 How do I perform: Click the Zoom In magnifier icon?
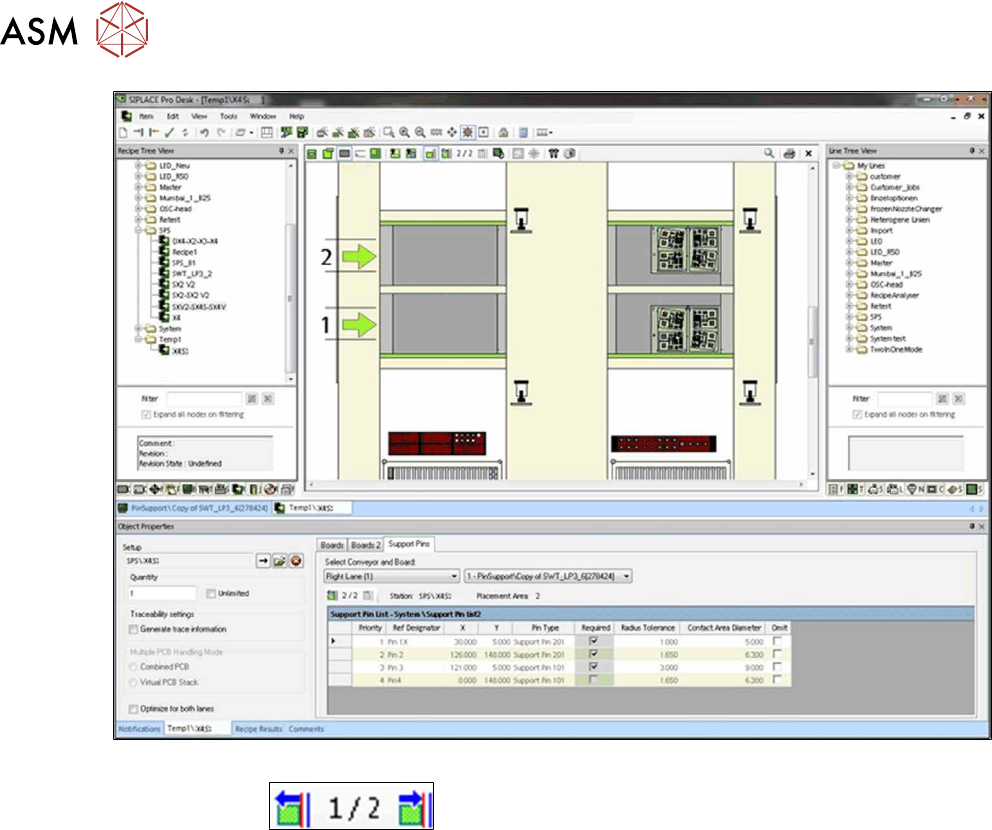point(404,132)
